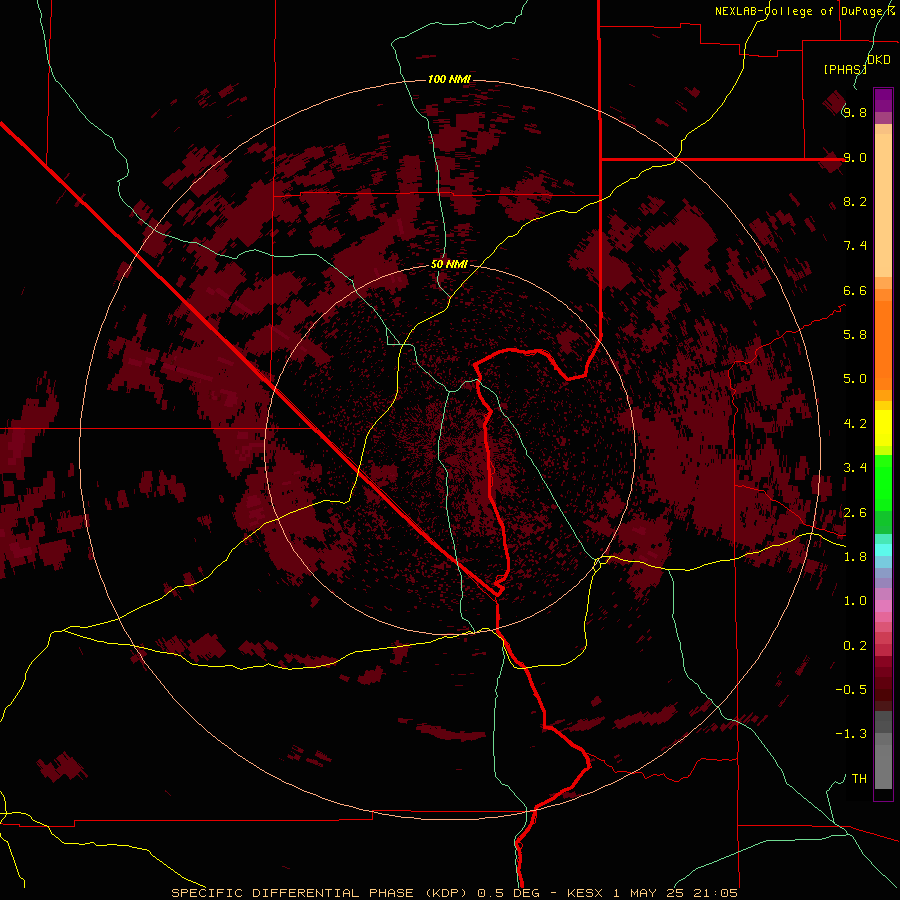Click the [PHAS] legend unit label
The image size is (900, 900).
tap(845, 69)
